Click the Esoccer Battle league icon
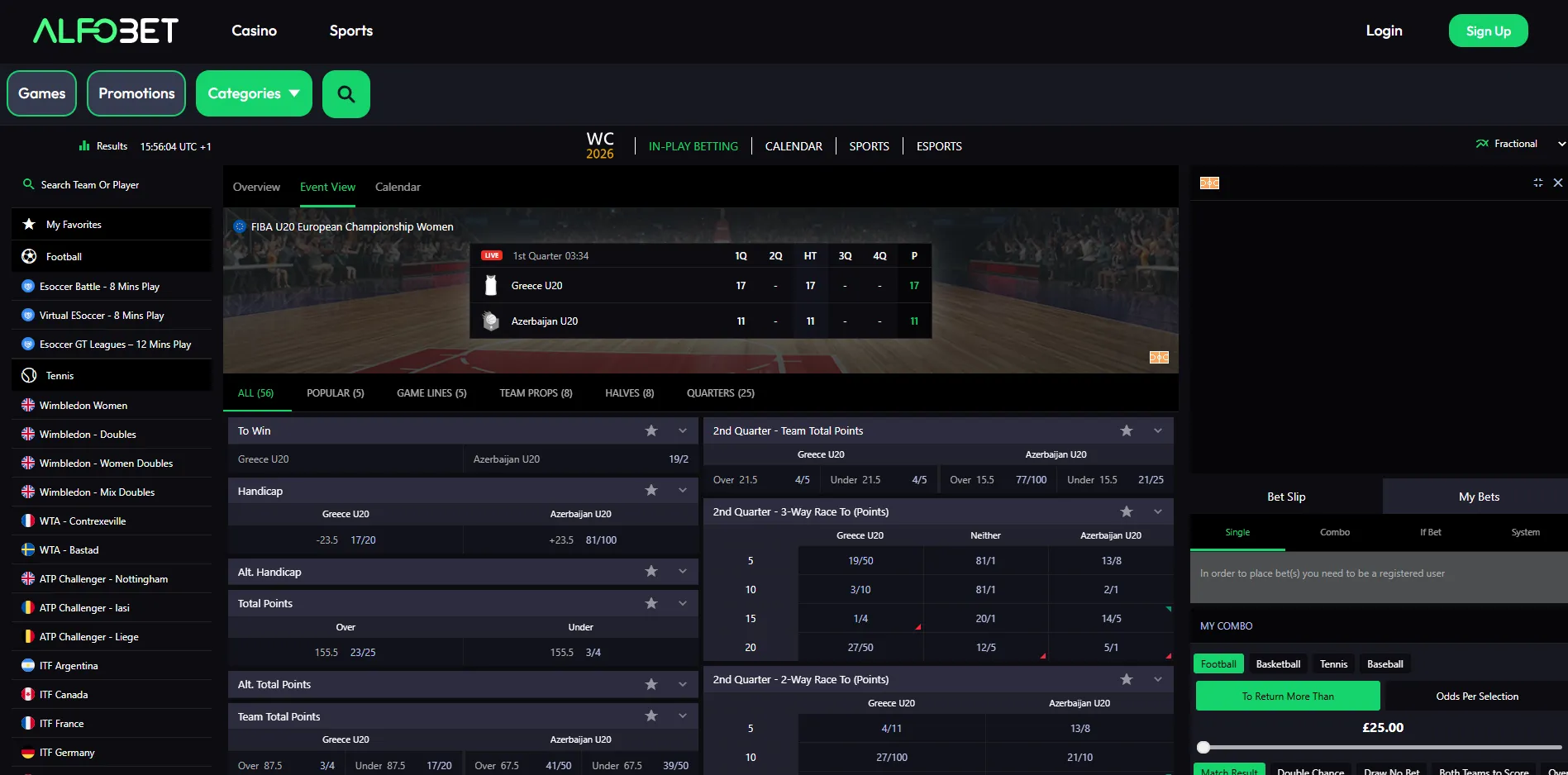This screenshot has width=1568, height=775. tap(28, 286)
